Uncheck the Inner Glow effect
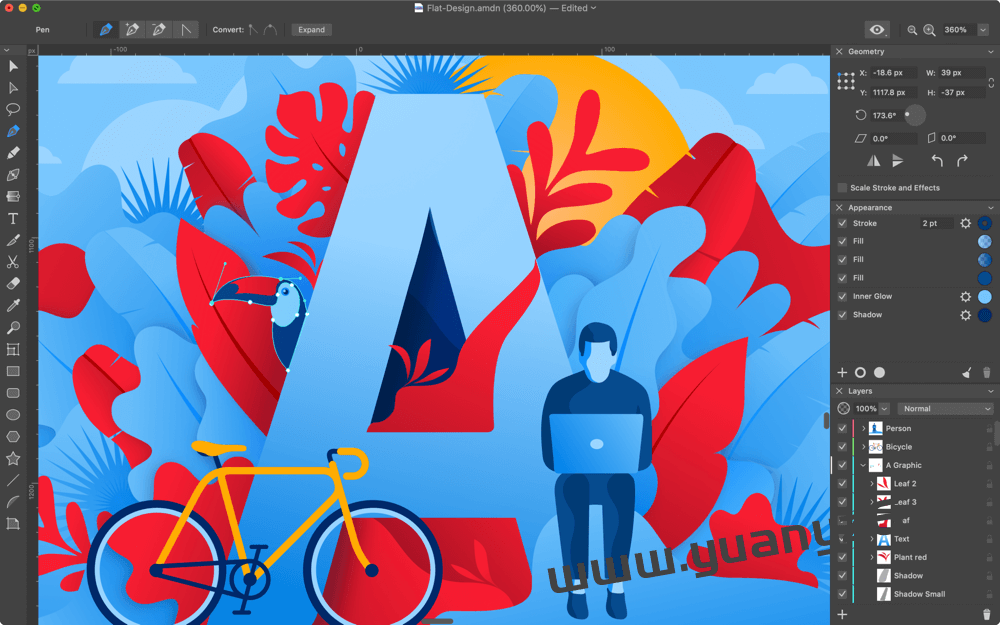 tap(842, 297)
